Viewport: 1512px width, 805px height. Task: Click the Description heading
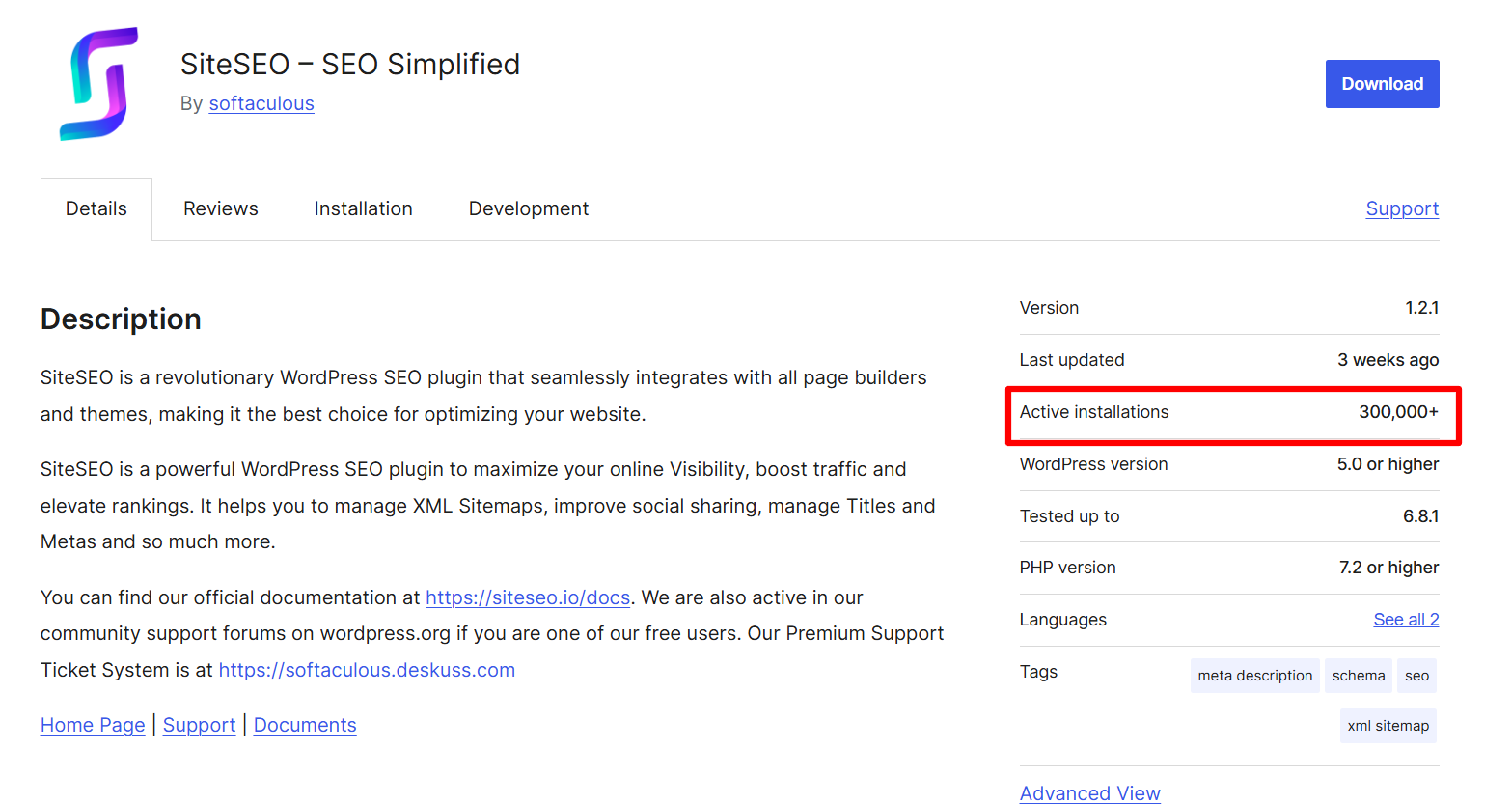click(x=121, y=319)
